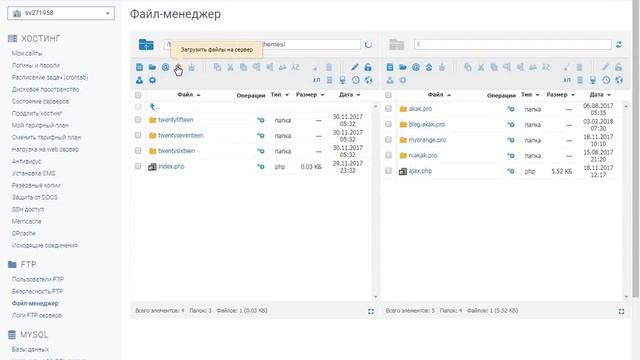The height and width of the screenshot is (360, 640).
Task: Check the twentyfifteen folder checkbox
Action: 138,120
